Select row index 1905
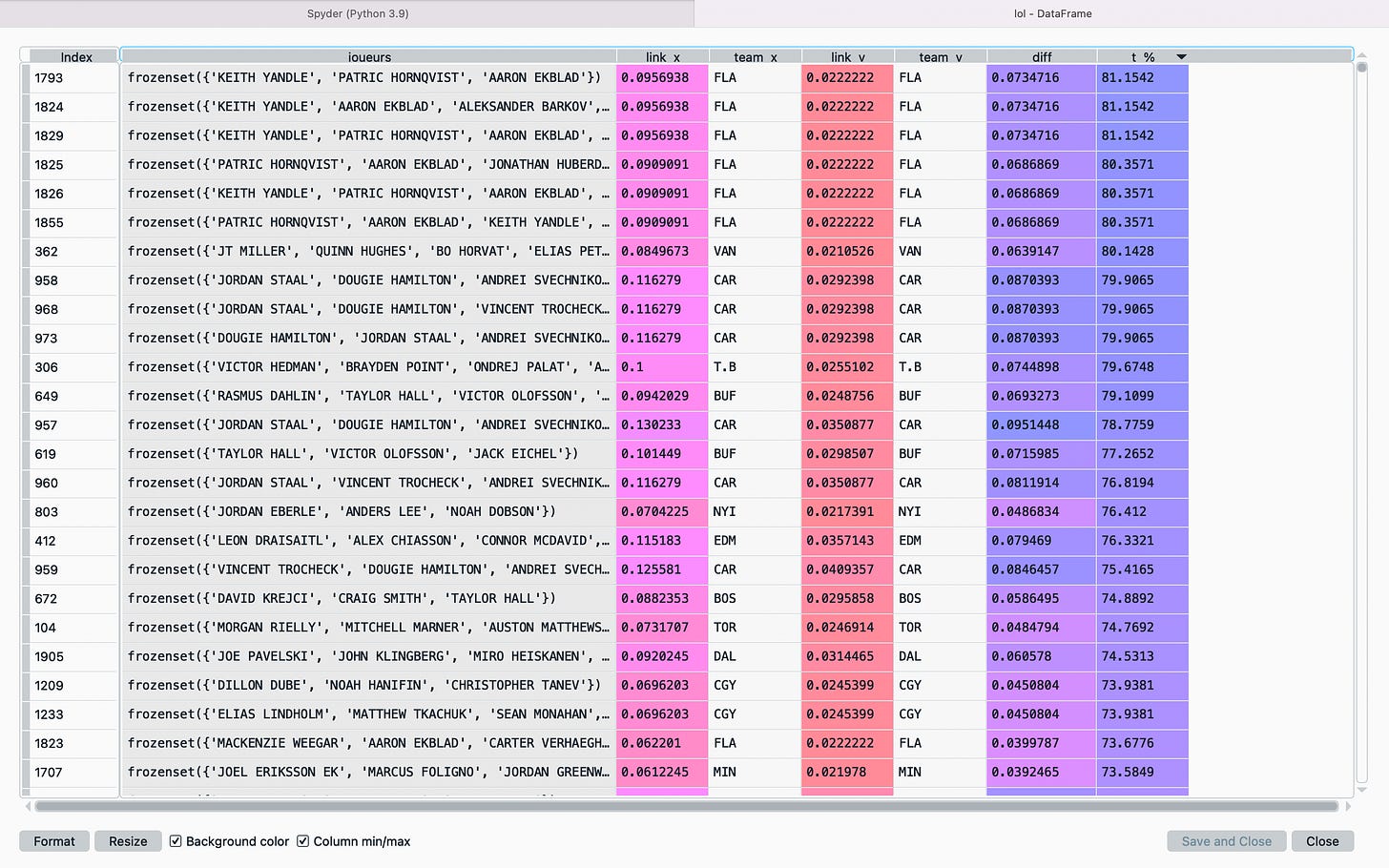The height and width of the screenshot is (868, 1389). coord(73,656)
